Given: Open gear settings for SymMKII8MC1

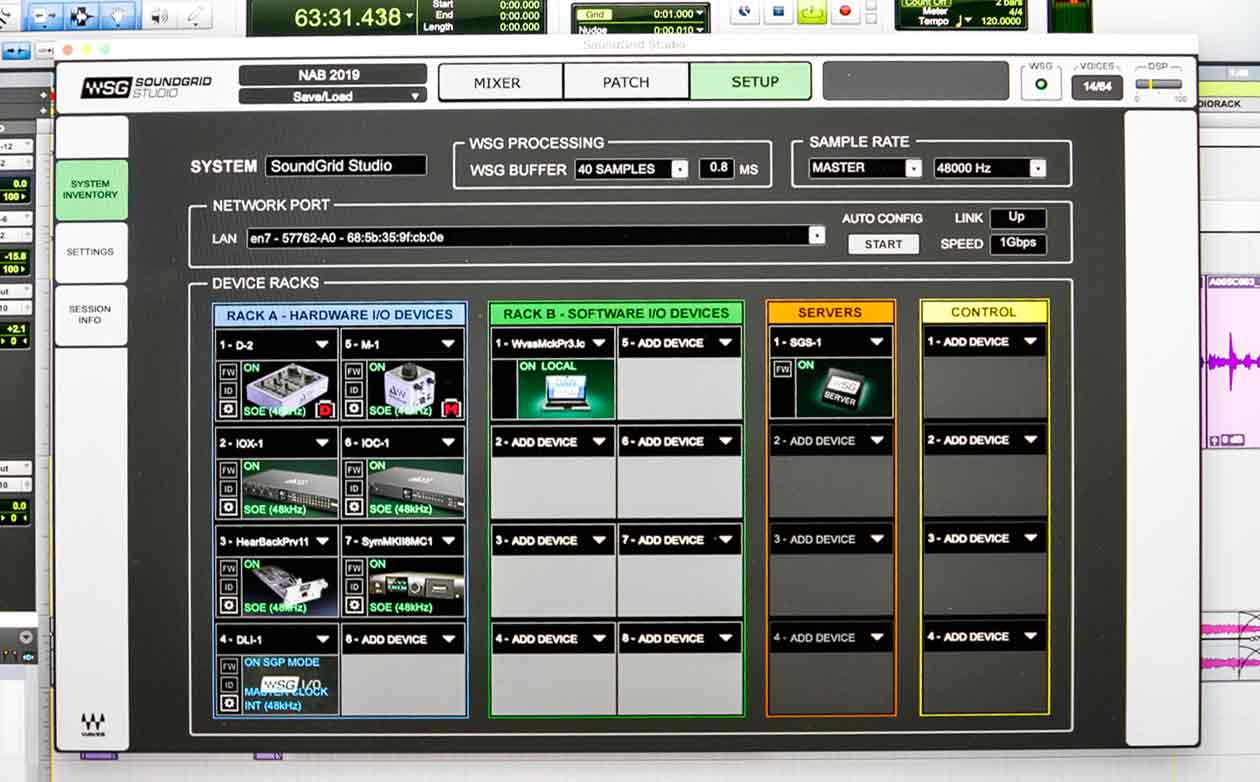Looking at the screenshot, I should click(354, 605).
